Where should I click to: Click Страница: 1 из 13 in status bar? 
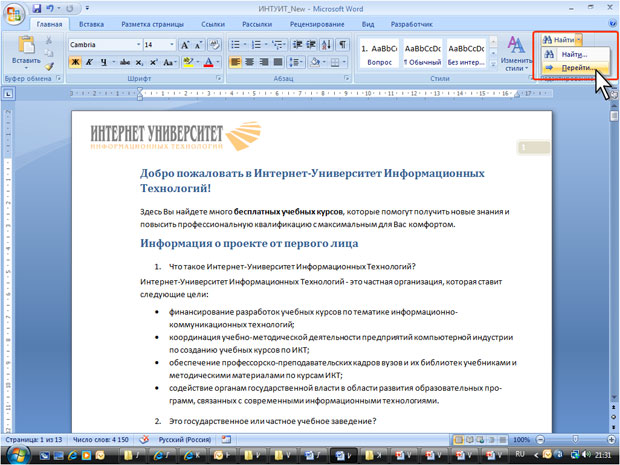pyautogui.click(x=34, y=439)
